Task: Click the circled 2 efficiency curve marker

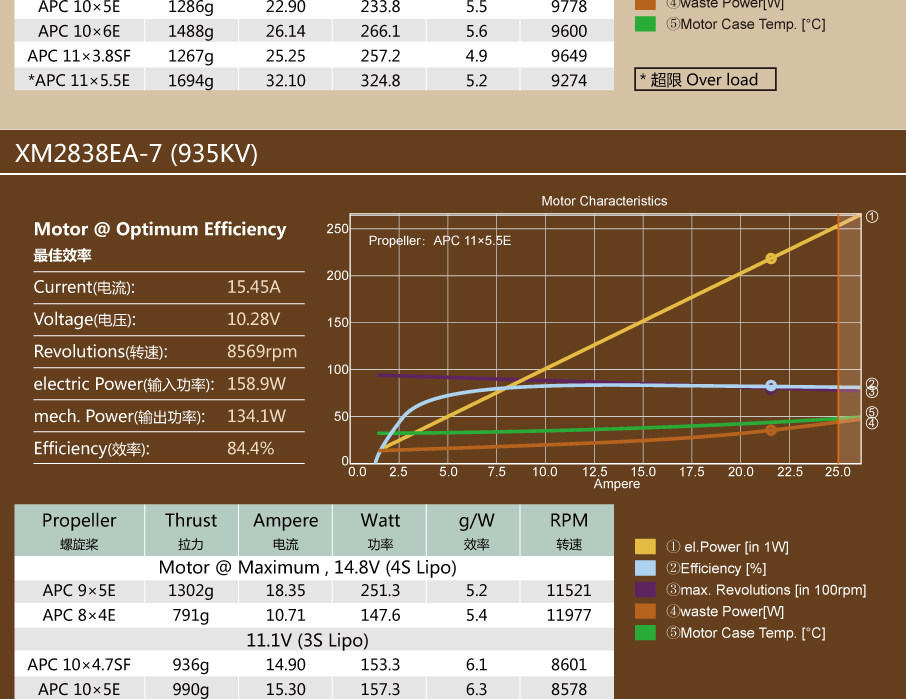Action: (871, 384)
